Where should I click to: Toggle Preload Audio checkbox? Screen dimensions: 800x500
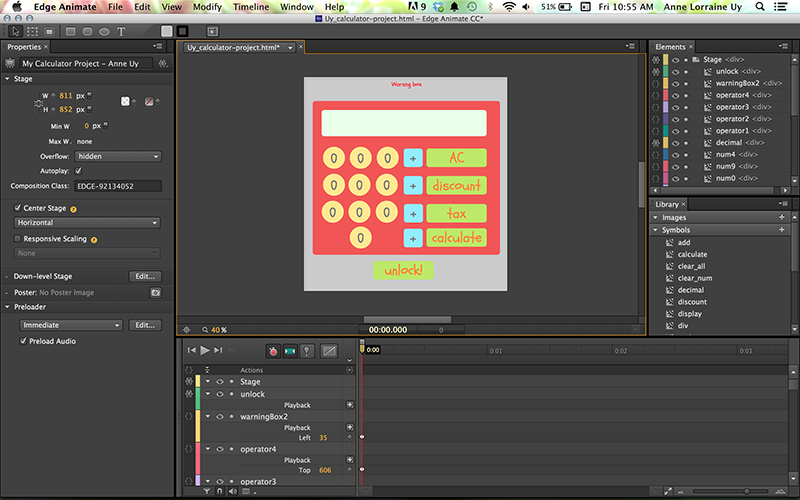tap(23, 341)
